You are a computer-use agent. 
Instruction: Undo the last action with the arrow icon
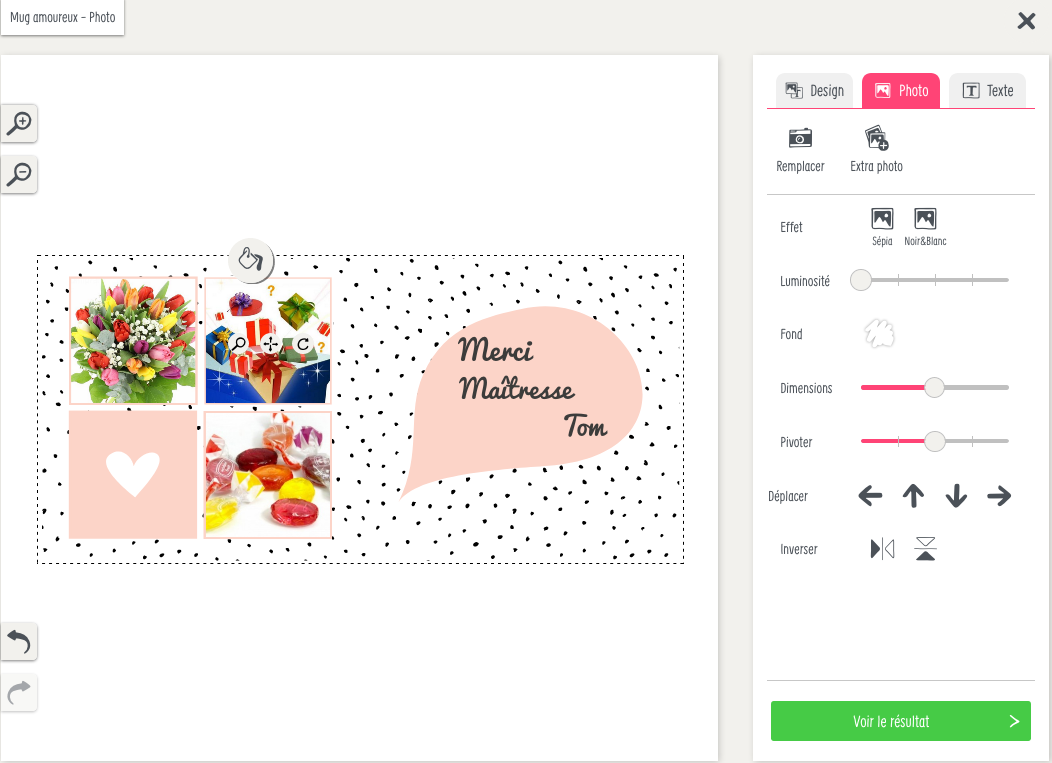(19, 642)
